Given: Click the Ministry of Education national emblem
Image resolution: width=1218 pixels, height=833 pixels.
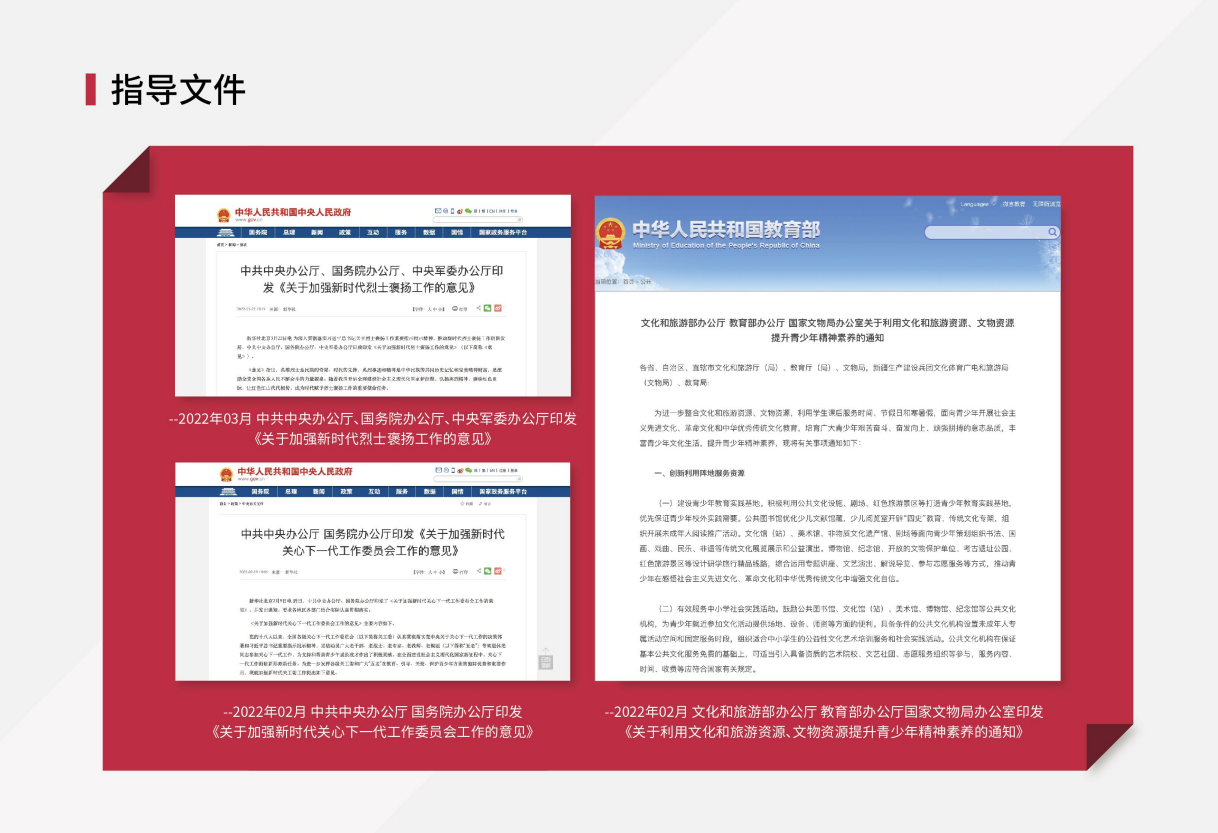Looking at the screenshot, I should [x=610, y=234].
